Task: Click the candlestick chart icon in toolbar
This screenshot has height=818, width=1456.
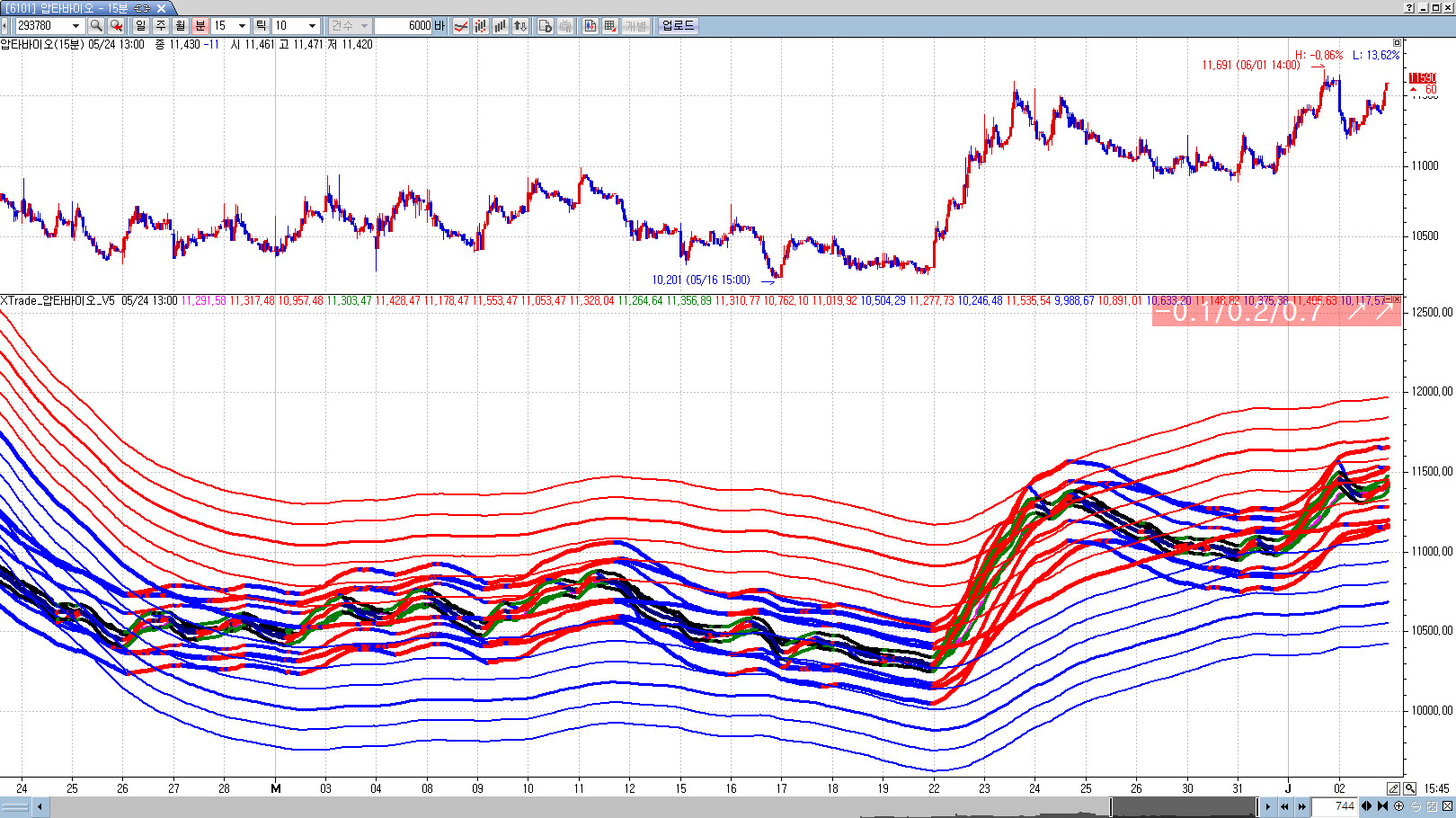Action: (x=480, y=26)
